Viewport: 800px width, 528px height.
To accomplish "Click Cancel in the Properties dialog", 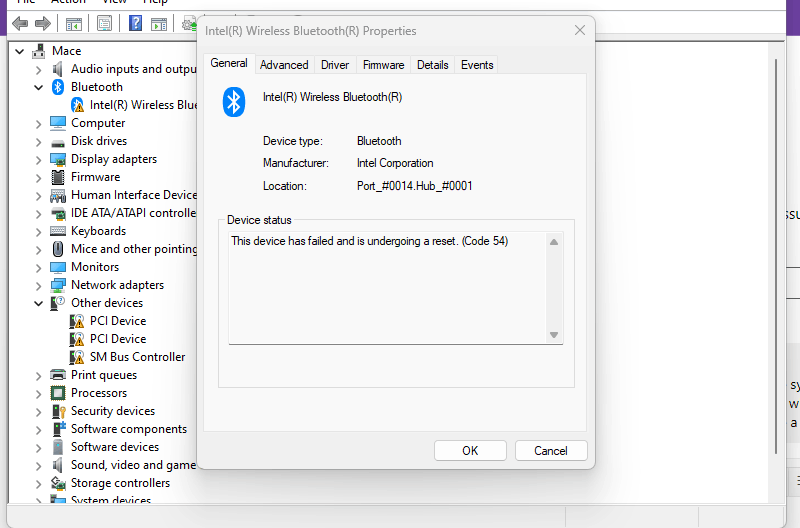I will (x=551, y=451).
